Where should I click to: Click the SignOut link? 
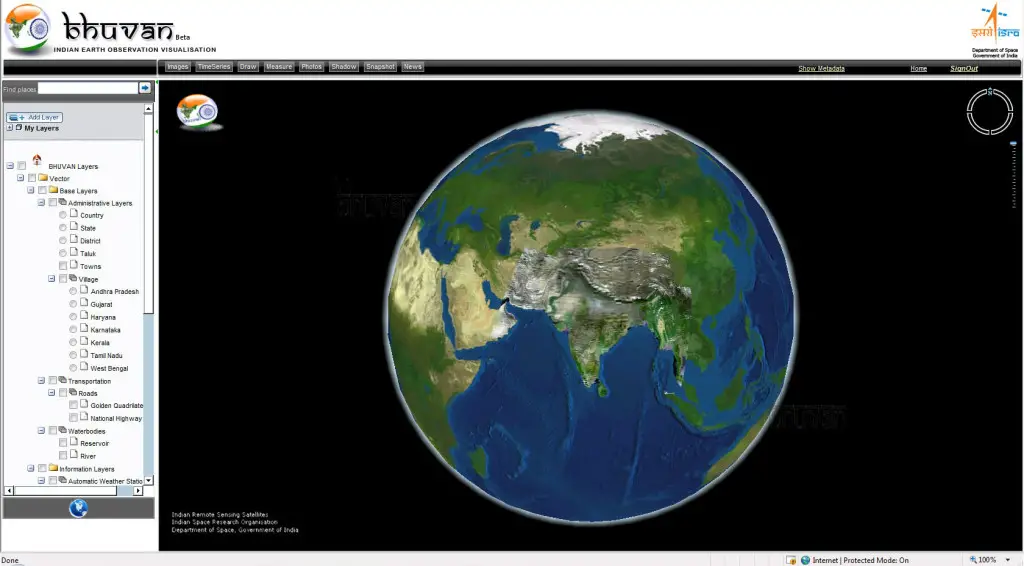(964, 69)
